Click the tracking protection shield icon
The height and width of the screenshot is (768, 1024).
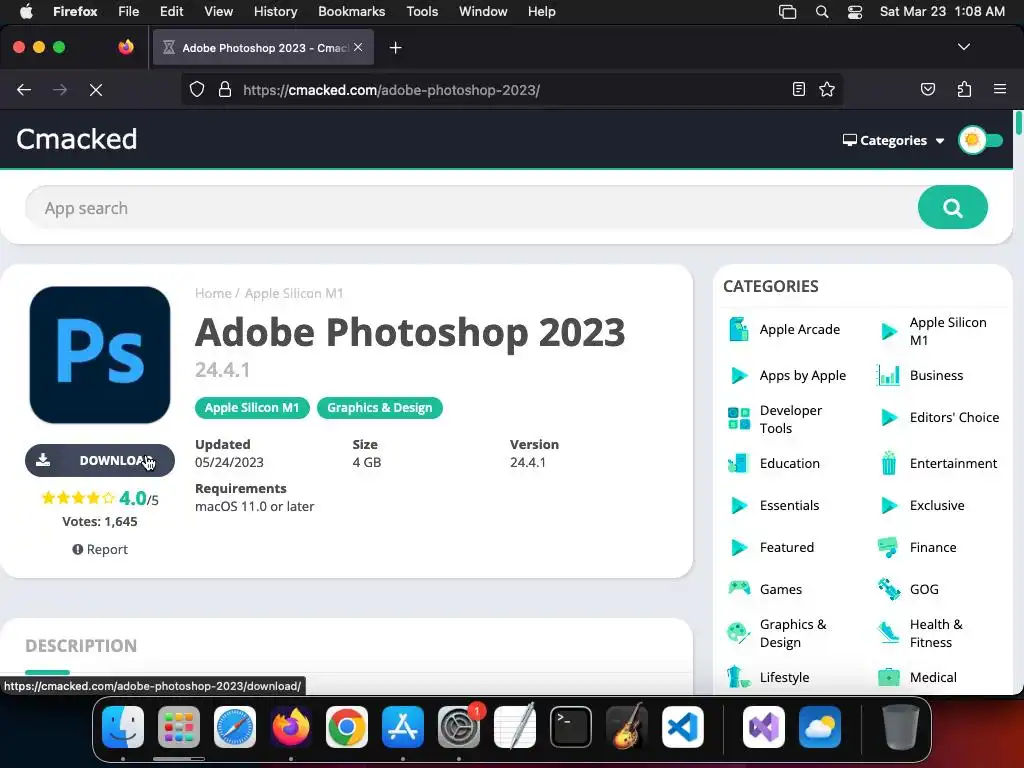[x=197, y=89]
